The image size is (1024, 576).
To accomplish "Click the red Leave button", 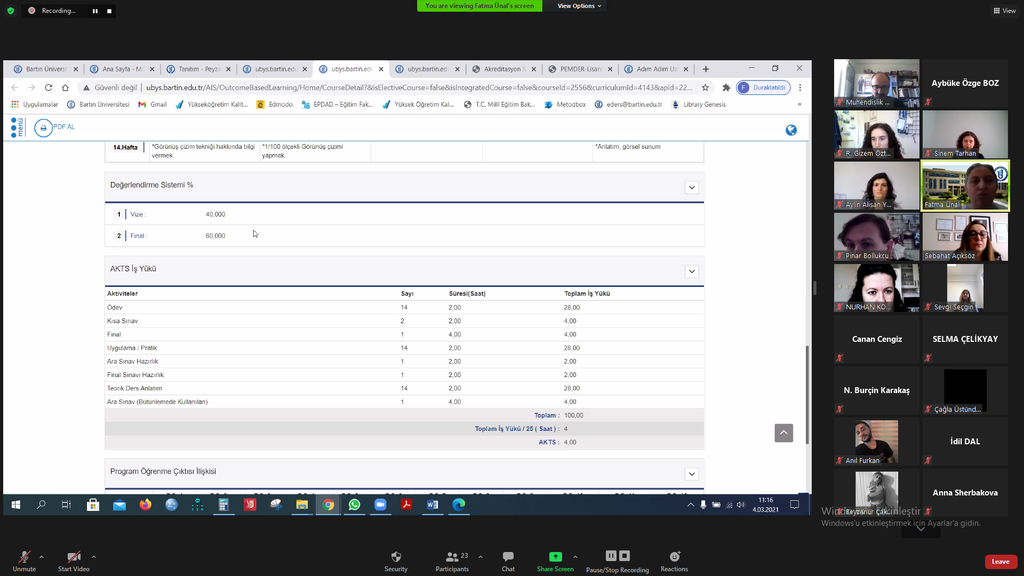I will click(x=1000, y=562).
